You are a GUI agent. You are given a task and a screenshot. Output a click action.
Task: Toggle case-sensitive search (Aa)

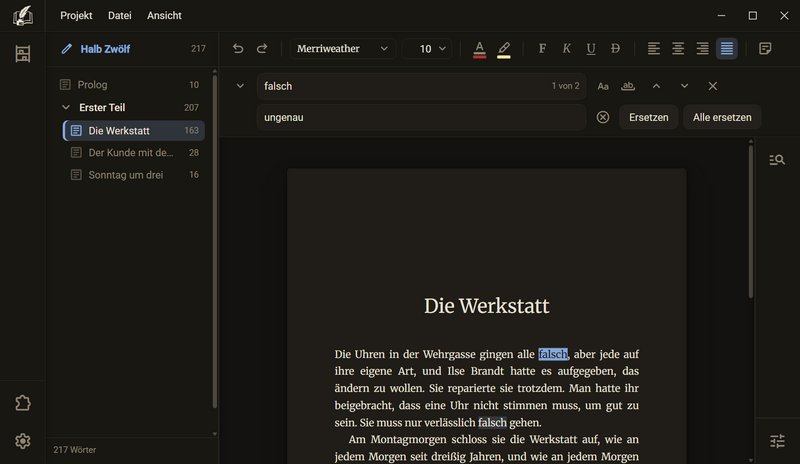(603, 86)
